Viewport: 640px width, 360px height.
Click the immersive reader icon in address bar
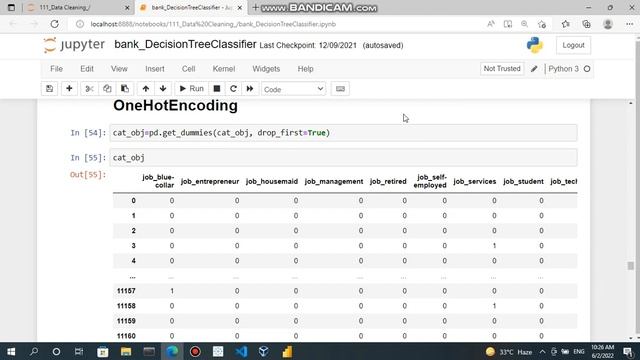coord(508,24)
